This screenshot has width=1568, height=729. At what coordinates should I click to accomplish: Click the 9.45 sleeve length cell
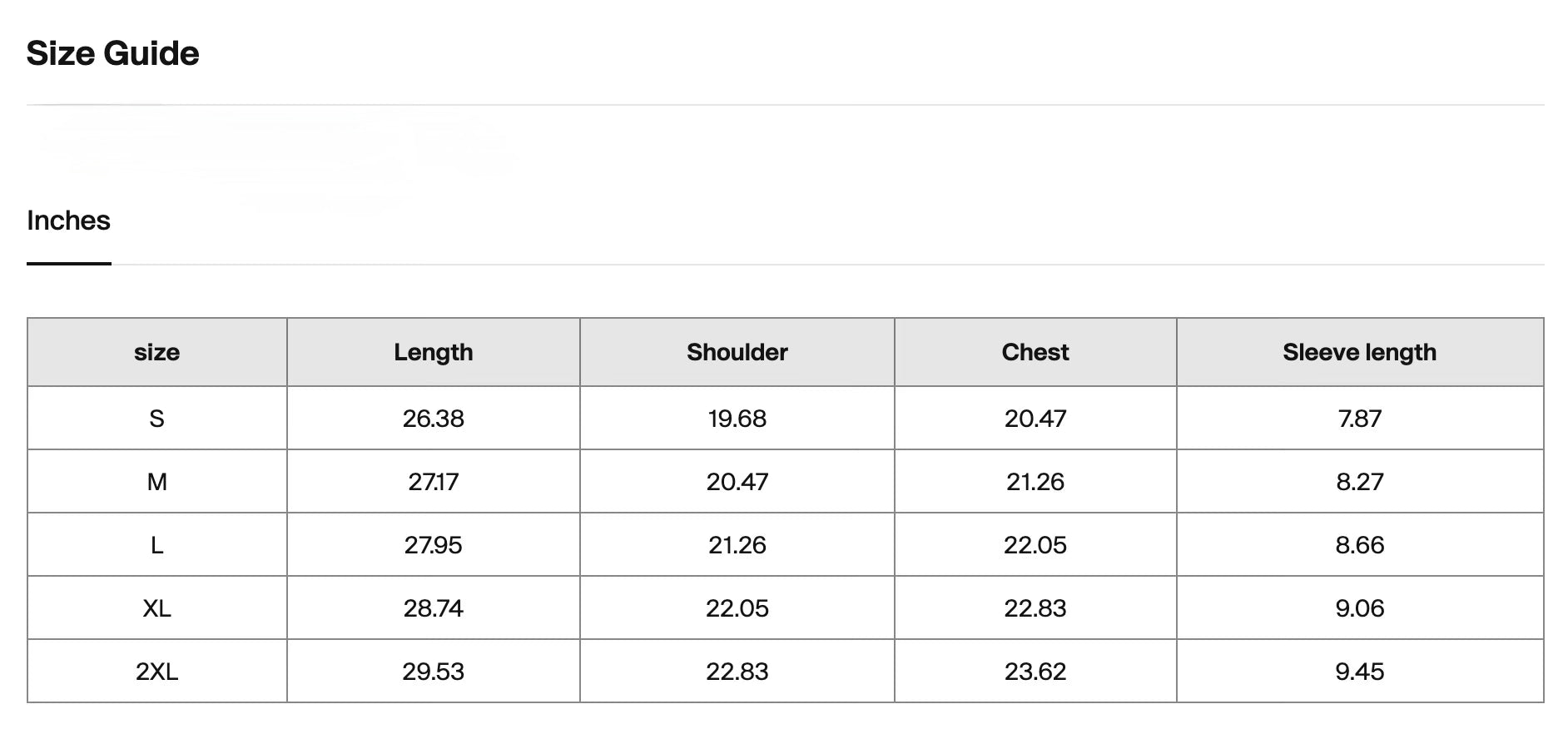click(1360, 671)
